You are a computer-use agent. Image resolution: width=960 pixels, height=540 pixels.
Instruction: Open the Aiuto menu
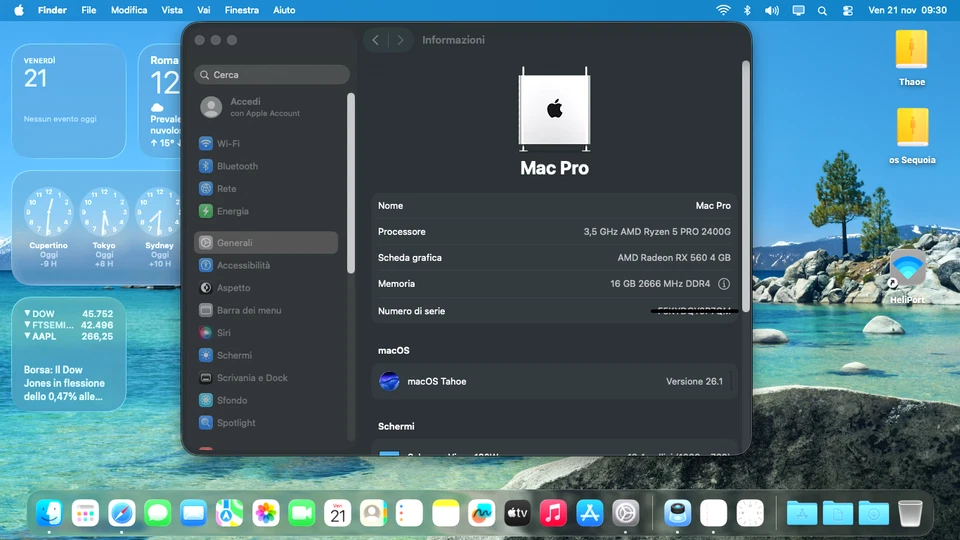click(284, 10)
